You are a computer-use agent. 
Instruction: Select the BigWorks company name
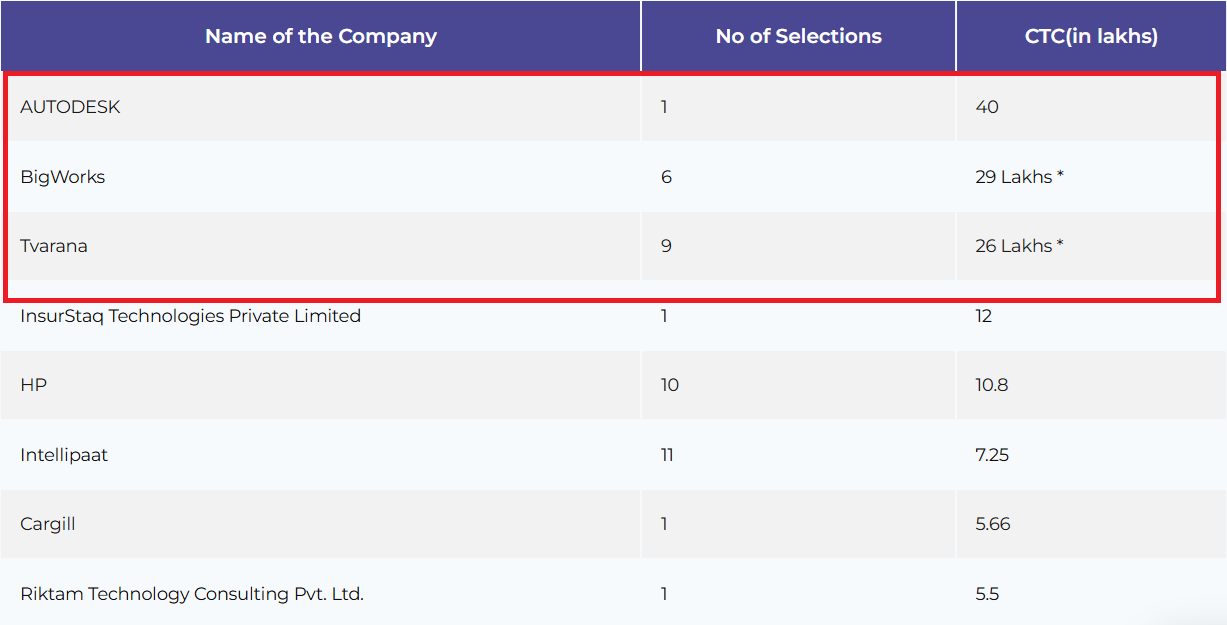click(x=62, y=177)
